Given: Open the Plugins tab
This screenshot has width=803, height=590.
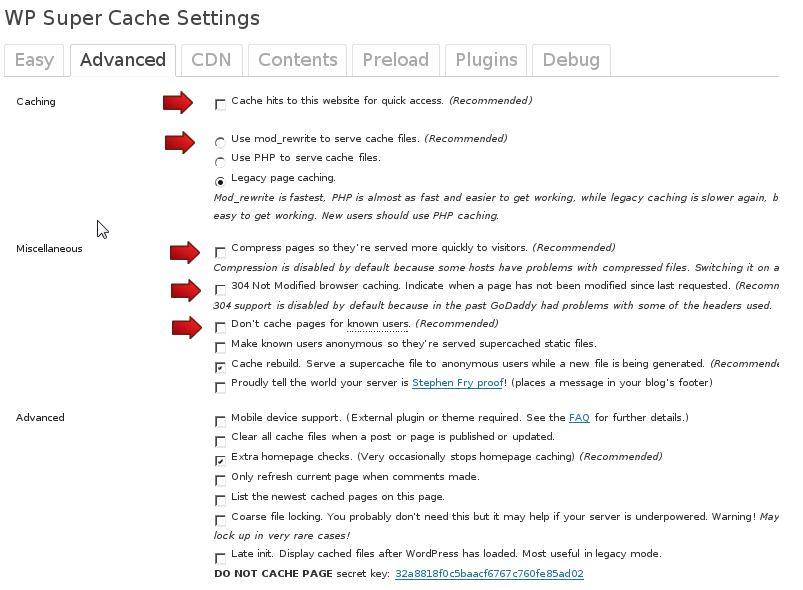Looking at the screenshot, I should tap(486, 60).
